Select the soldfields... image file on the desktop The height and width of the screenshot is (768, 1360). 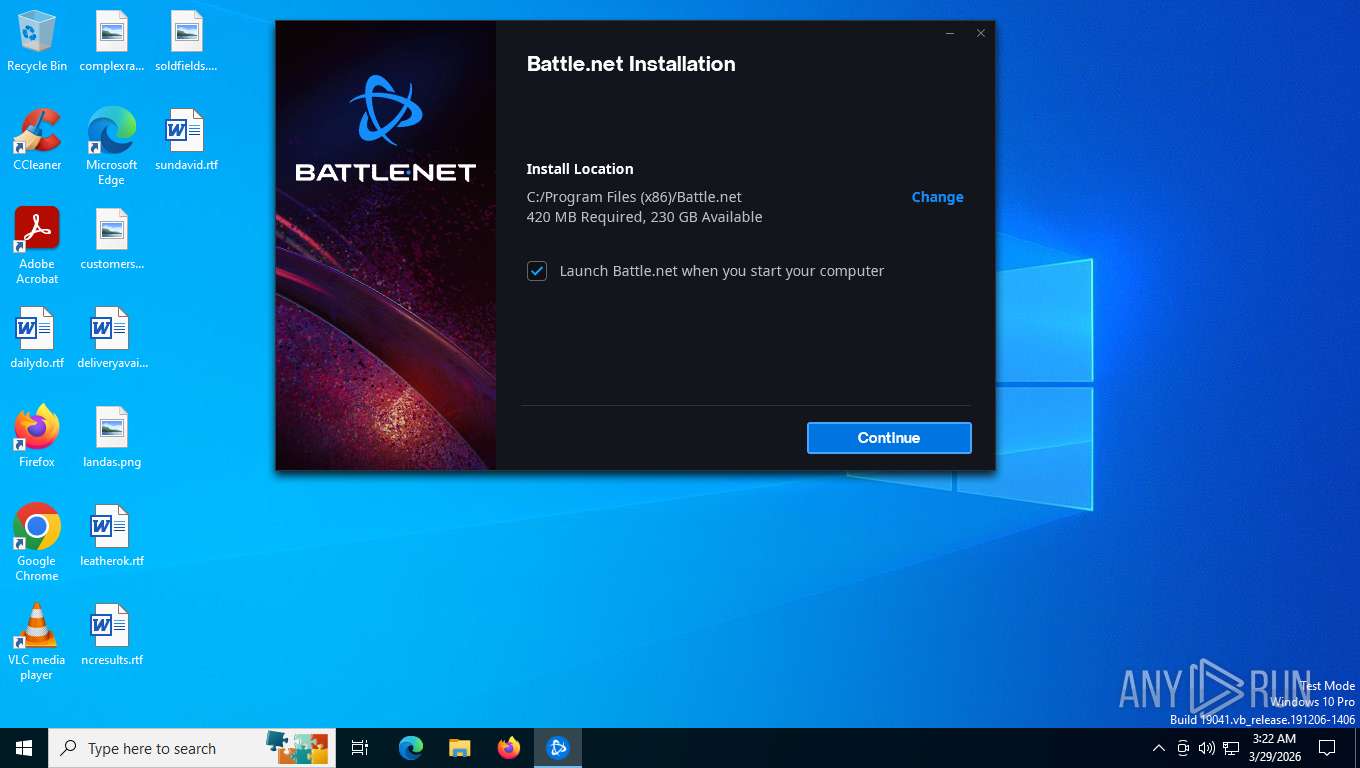pyautogui.click(x=186, y=41)
